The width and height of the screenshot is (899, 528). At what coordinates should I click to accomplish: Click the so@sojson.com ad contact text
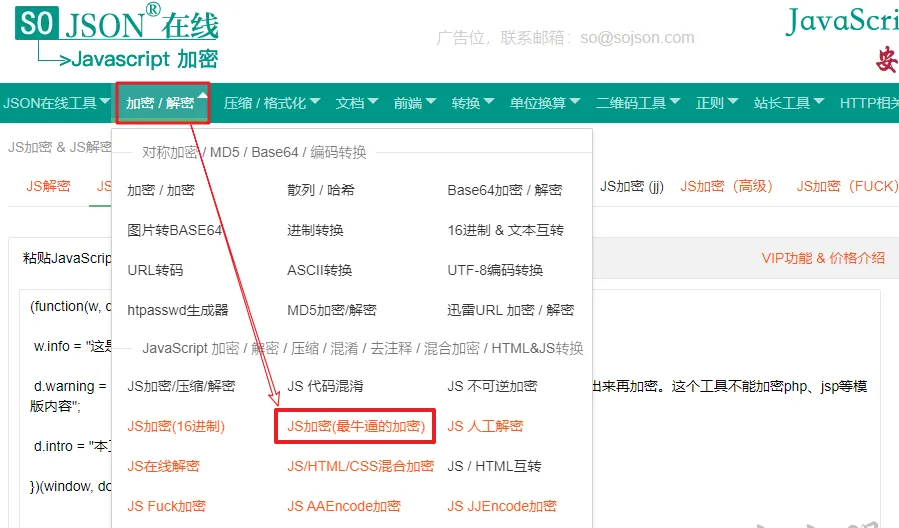637,38
